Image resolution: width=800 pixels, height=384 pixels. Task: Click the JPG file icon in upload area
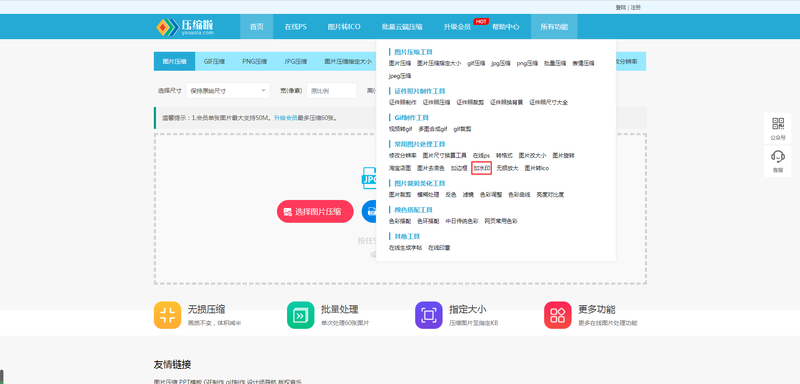coord(369,178)
